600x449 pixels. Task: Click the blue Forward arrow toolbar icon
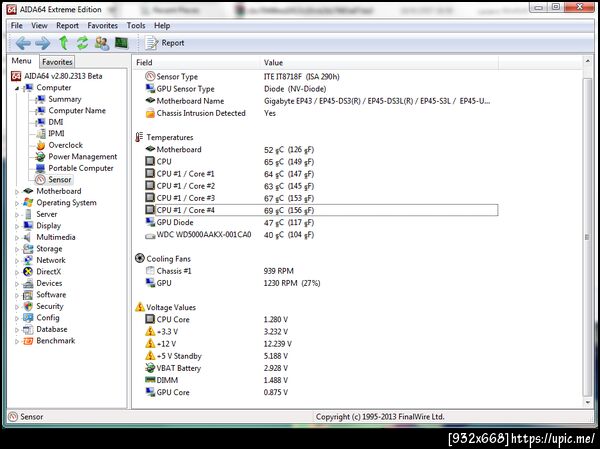pyautogui.click(x=42, y=43)
